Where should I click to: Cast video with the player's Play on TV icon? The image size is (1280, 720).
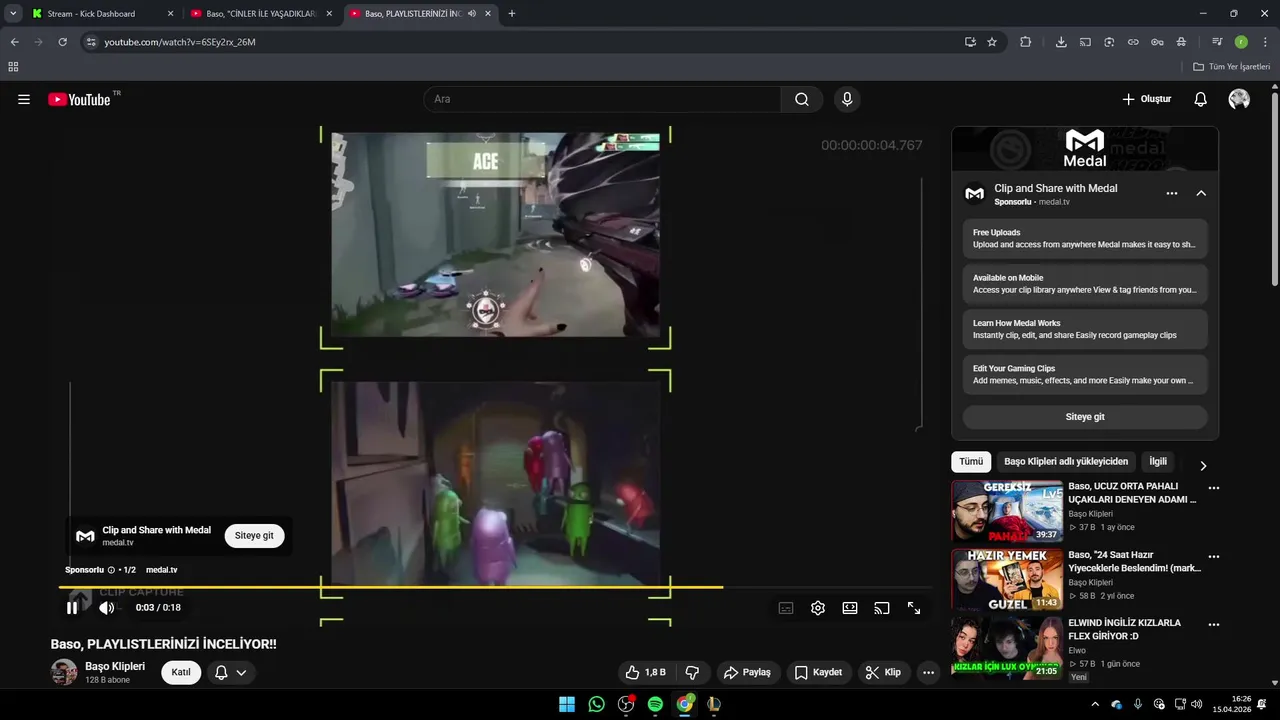click(882, 608)
